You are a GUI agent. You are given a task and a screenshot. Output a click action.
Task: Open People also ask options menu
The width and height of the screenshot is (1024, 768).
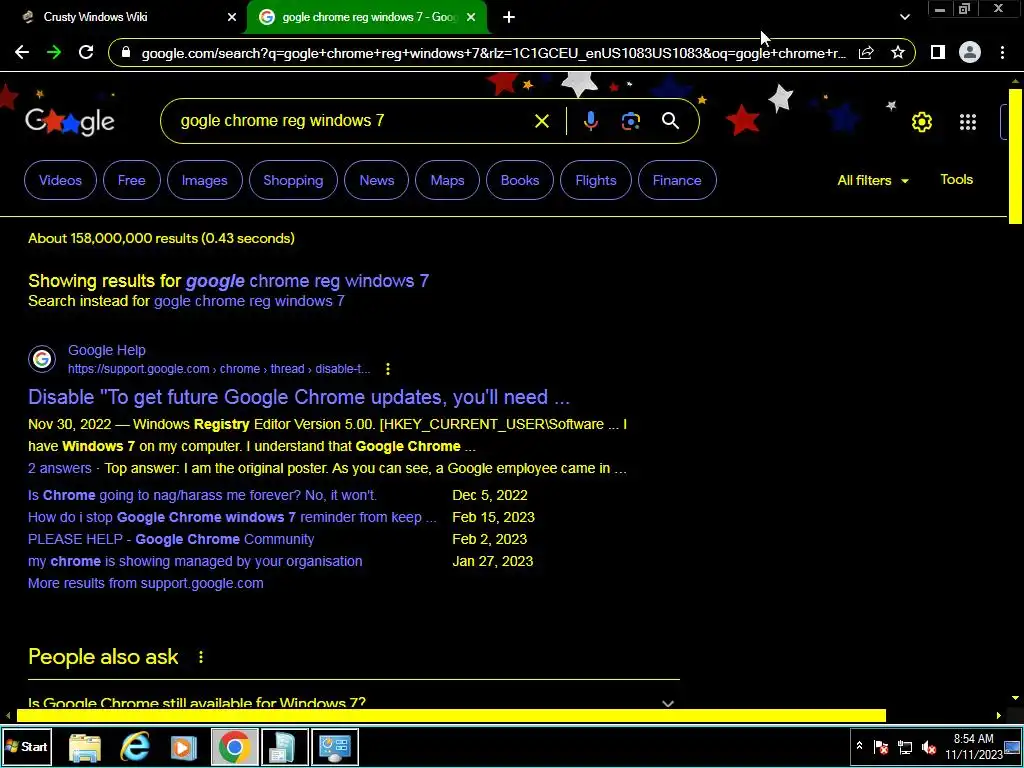pyautogui.click(x=200, y=657)
